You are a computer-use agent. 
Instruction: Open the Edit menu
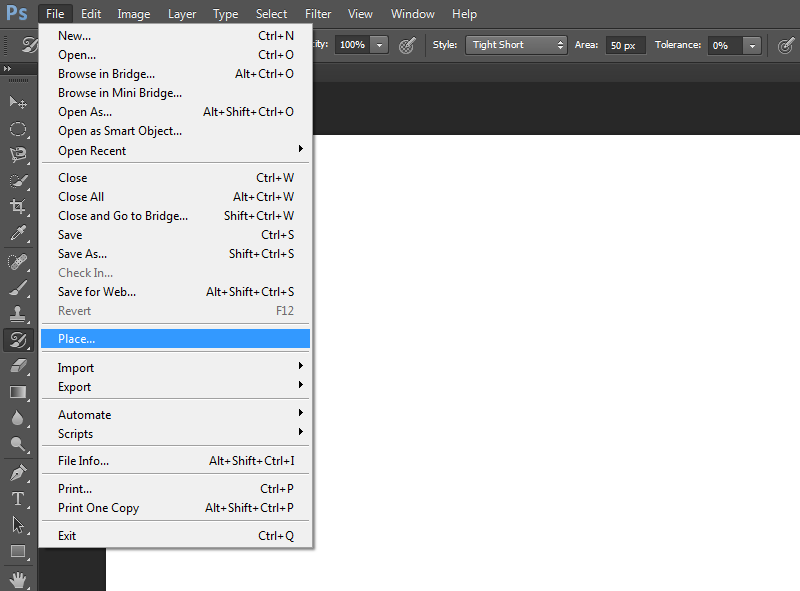[91, 14]
